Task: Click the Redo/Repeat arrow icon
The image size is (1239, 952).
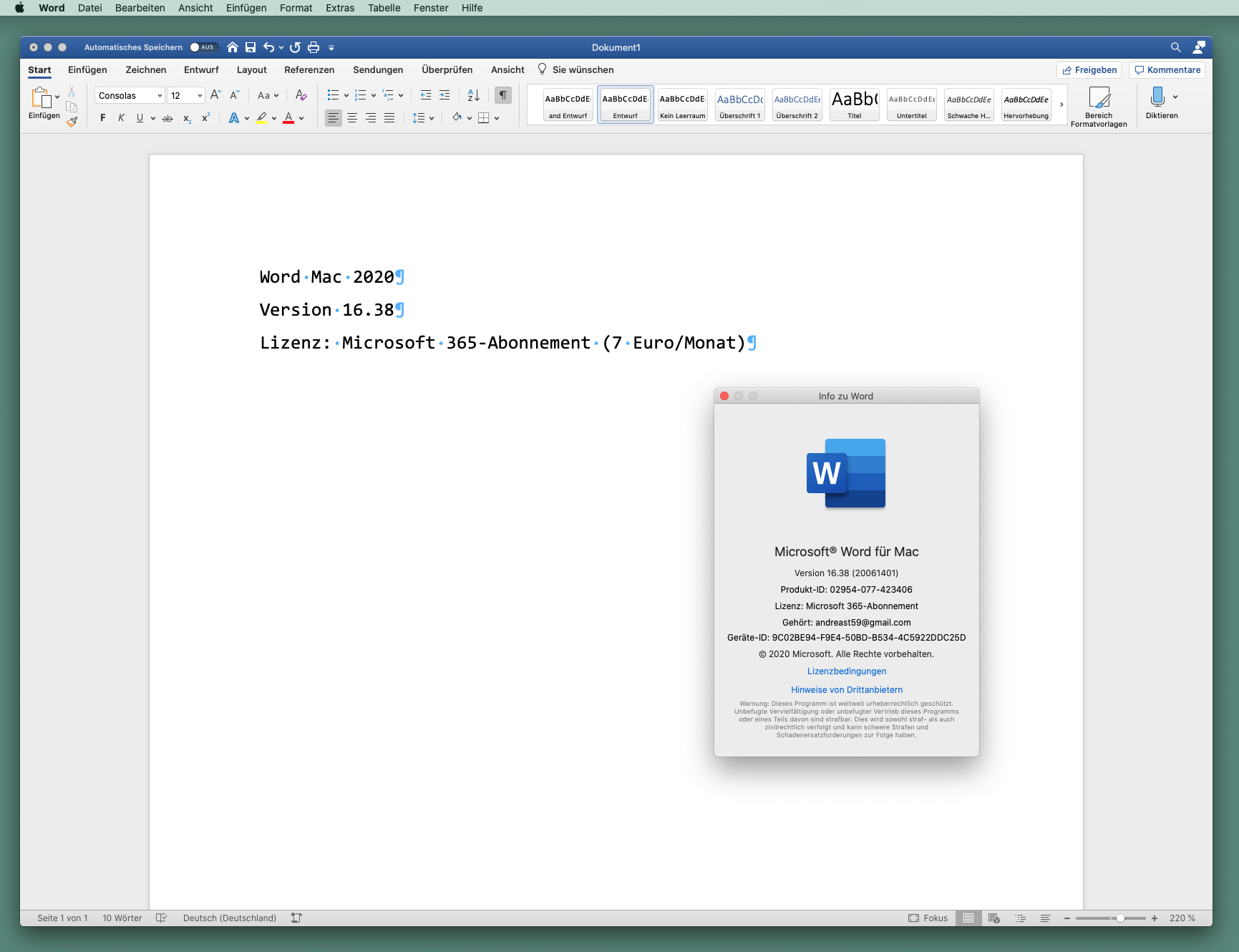Action: pyautogui.click(x=295, y=47)
